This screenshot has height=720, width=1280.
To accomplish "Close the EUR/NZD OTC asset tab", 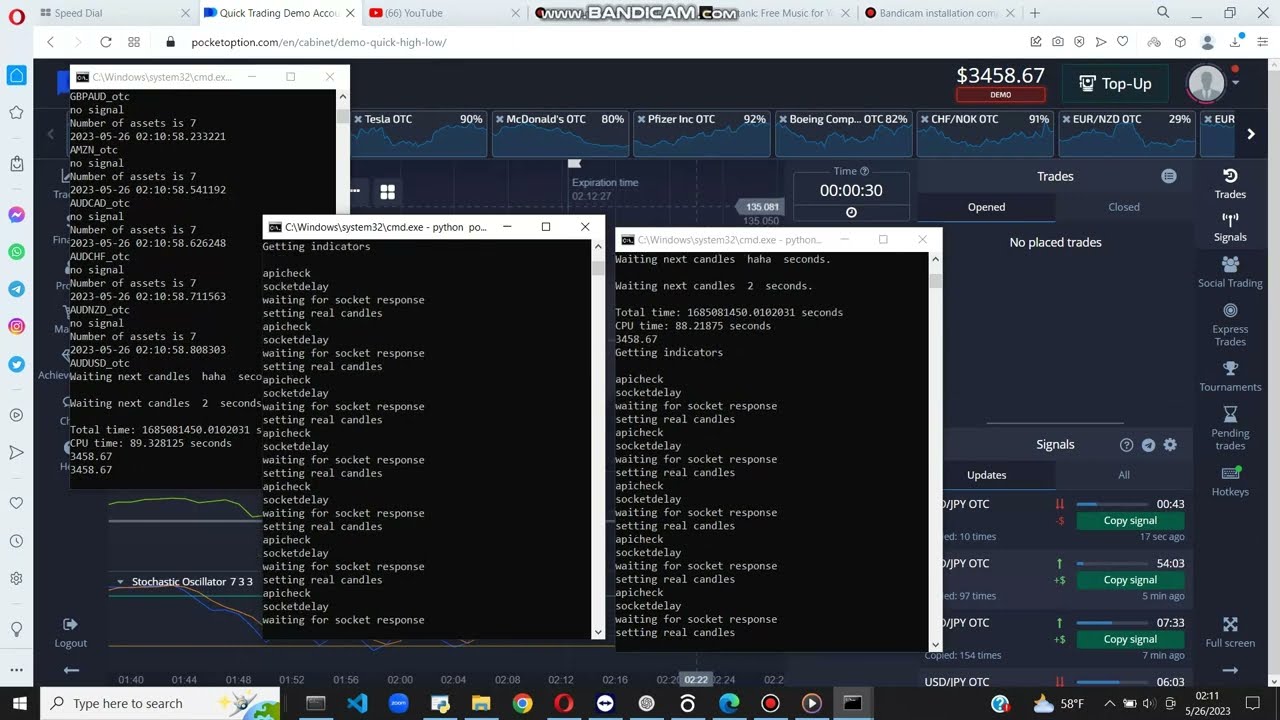I will point(1066,119).
